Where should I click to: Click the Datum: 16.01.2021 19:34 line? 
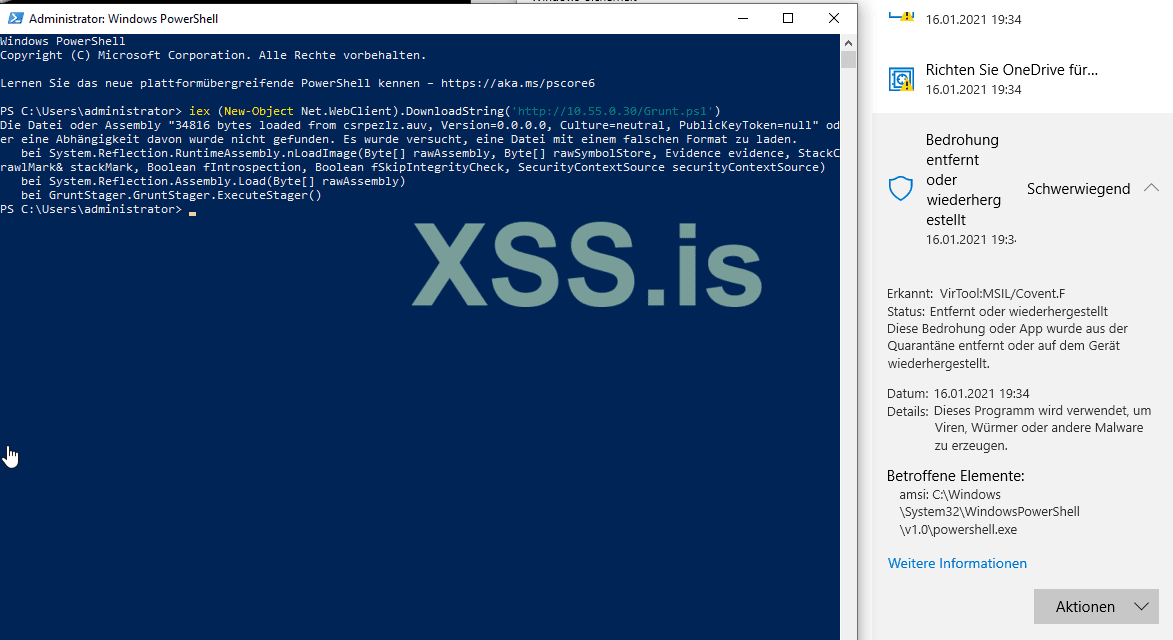pyautogui.click(x=958, y=393)
